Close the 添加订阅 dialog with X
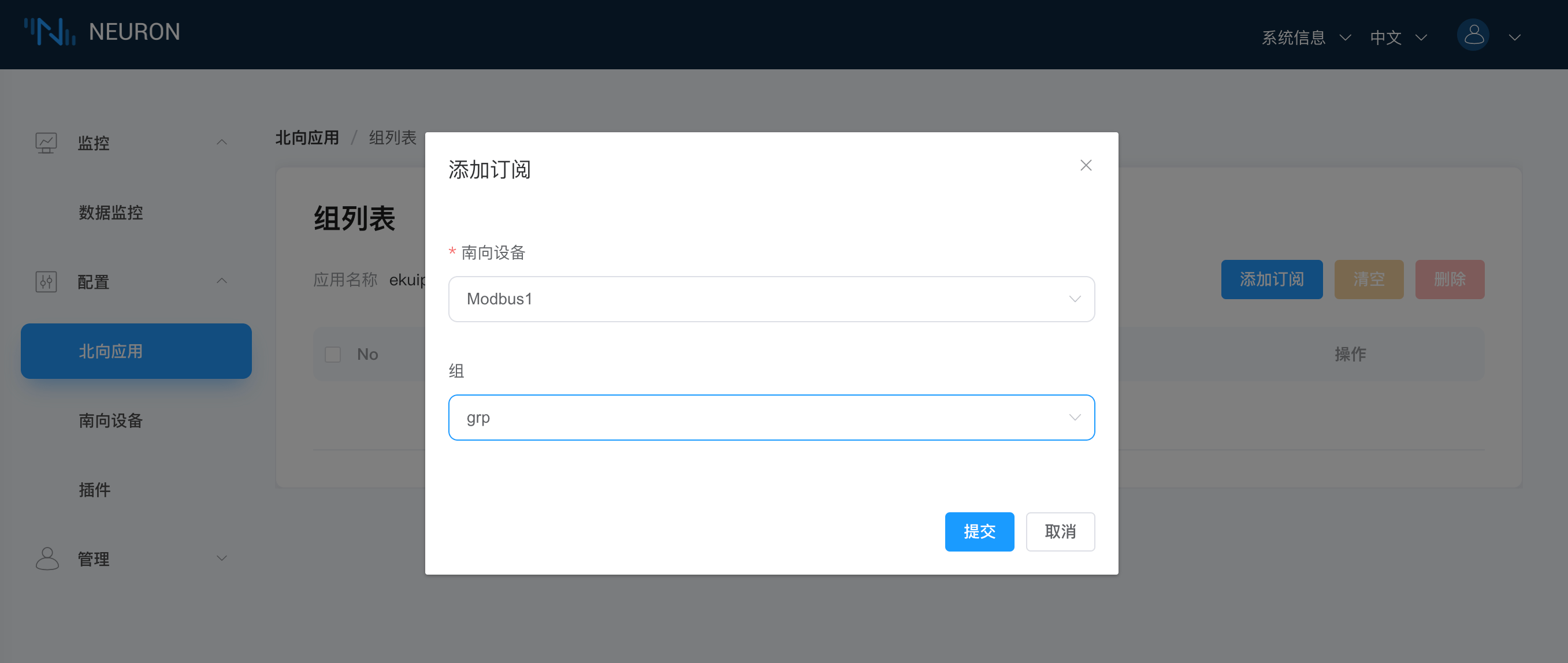Screen dimensions: 1568x663 [x=1086, y=165]
